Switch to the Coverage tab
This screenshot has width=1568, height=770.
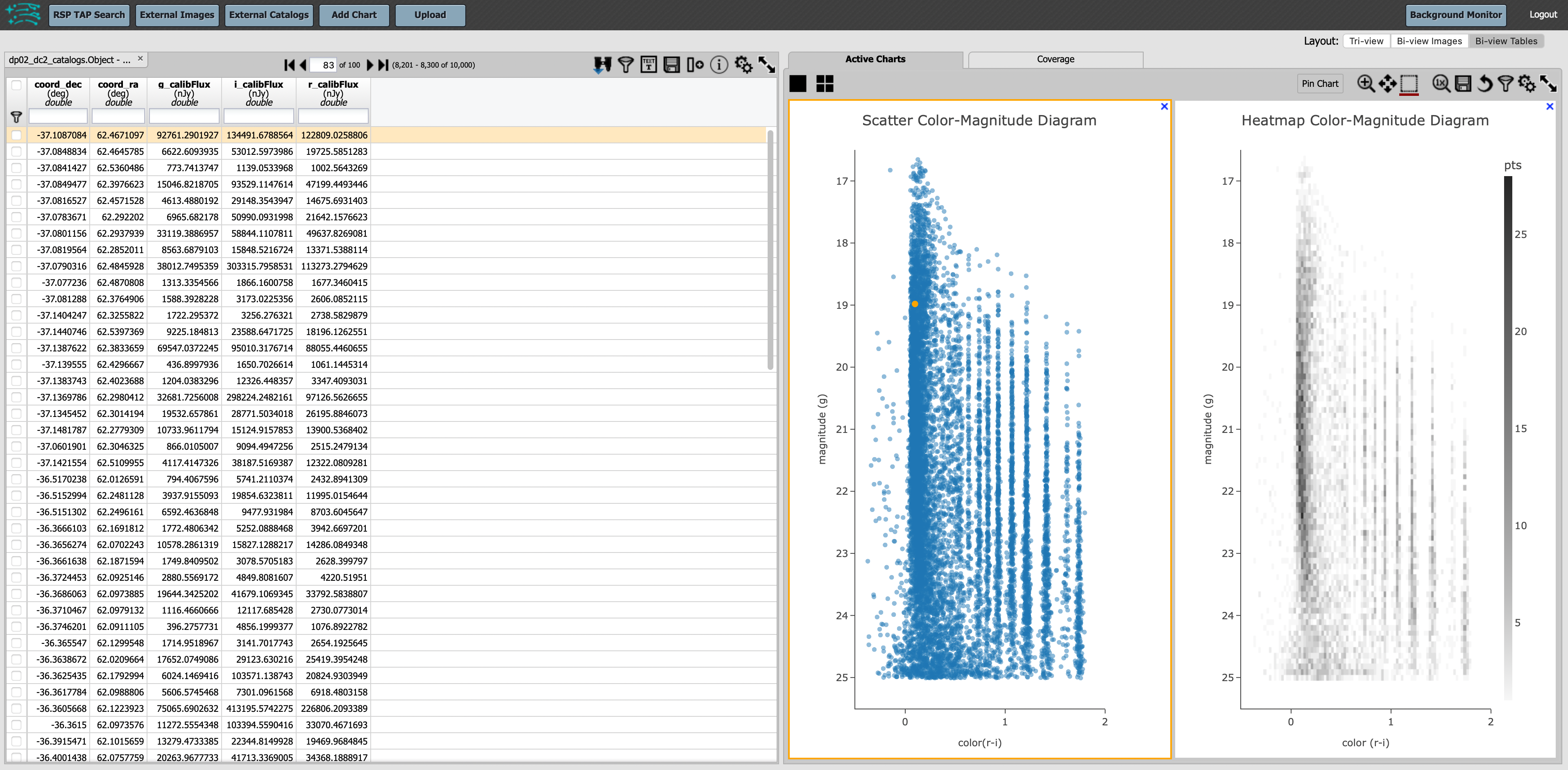tap(1056, 59)
